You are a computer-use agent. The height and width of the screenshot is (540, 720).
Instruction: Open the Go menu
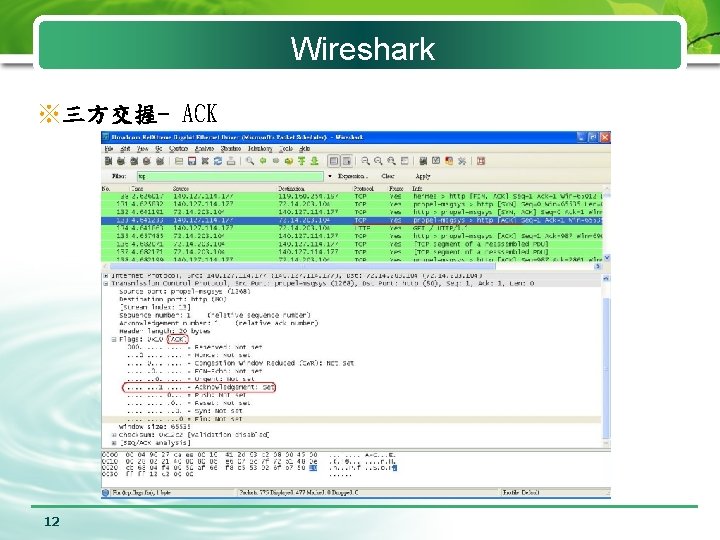(159, 149)
